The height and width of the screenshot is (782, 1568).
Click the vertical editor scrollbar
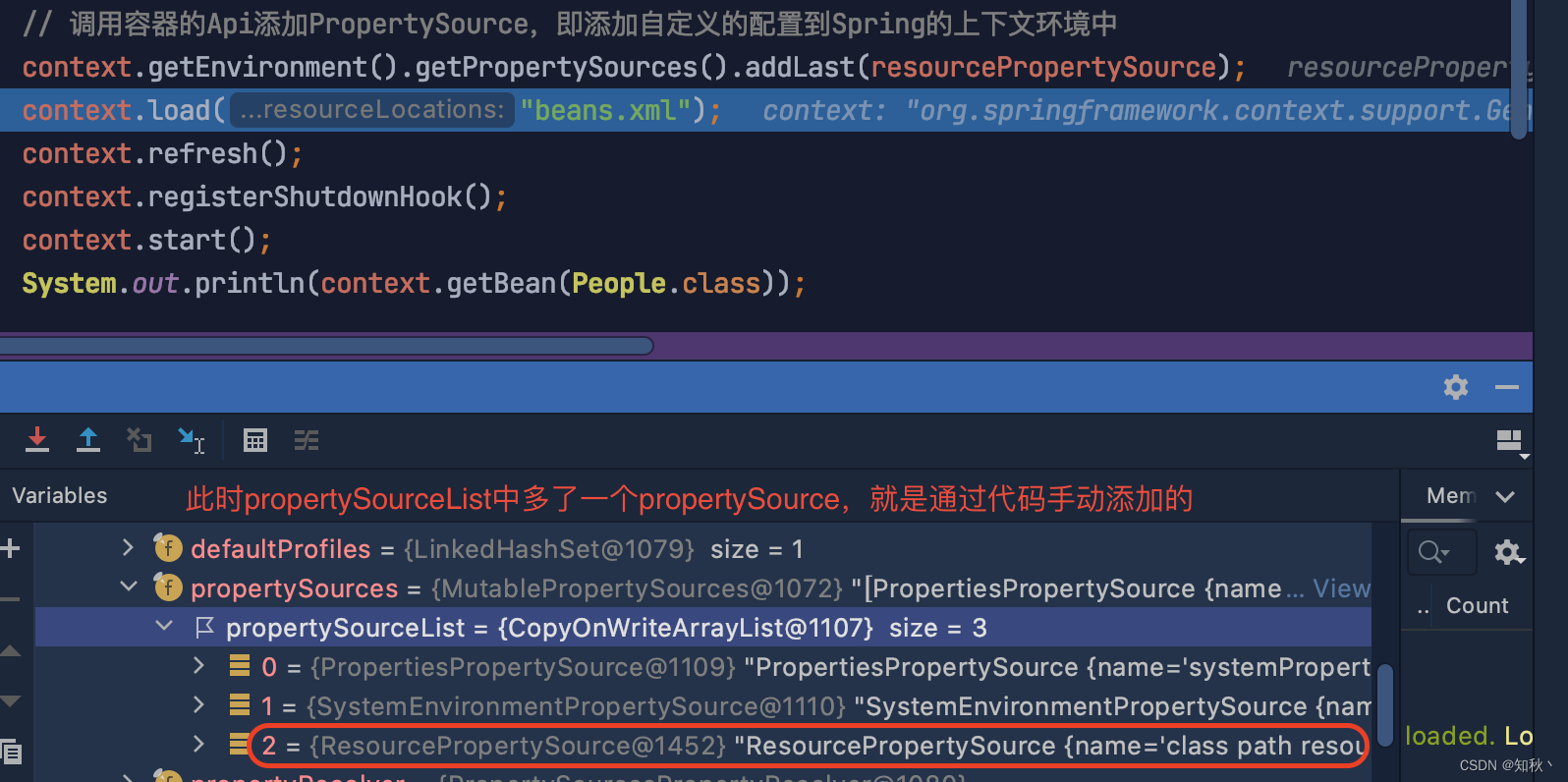[1520, 69]
